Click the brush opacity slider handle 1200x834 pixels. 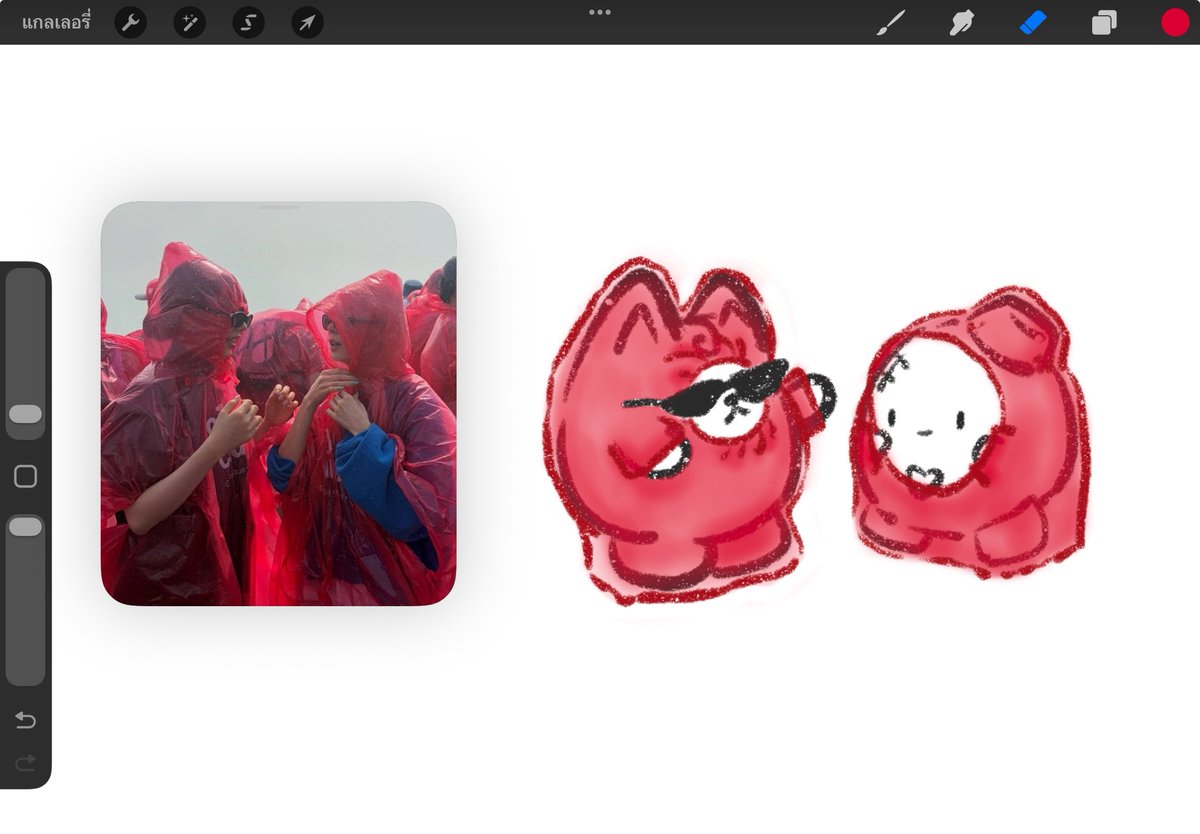pos(25,526)
